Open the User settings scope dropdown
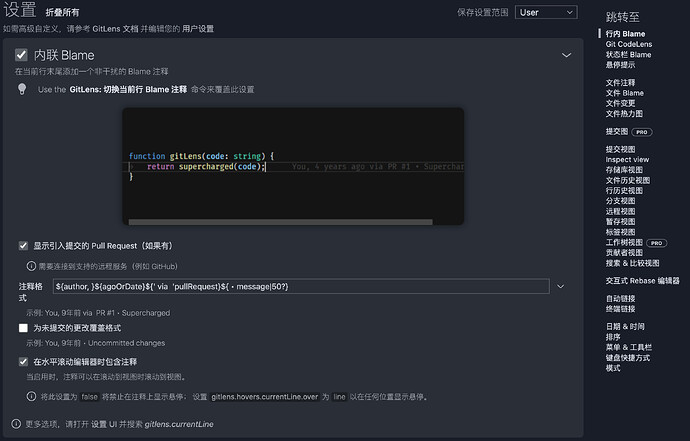The width and height of the screenshot is (690, 441). click(x=546, y=12)
